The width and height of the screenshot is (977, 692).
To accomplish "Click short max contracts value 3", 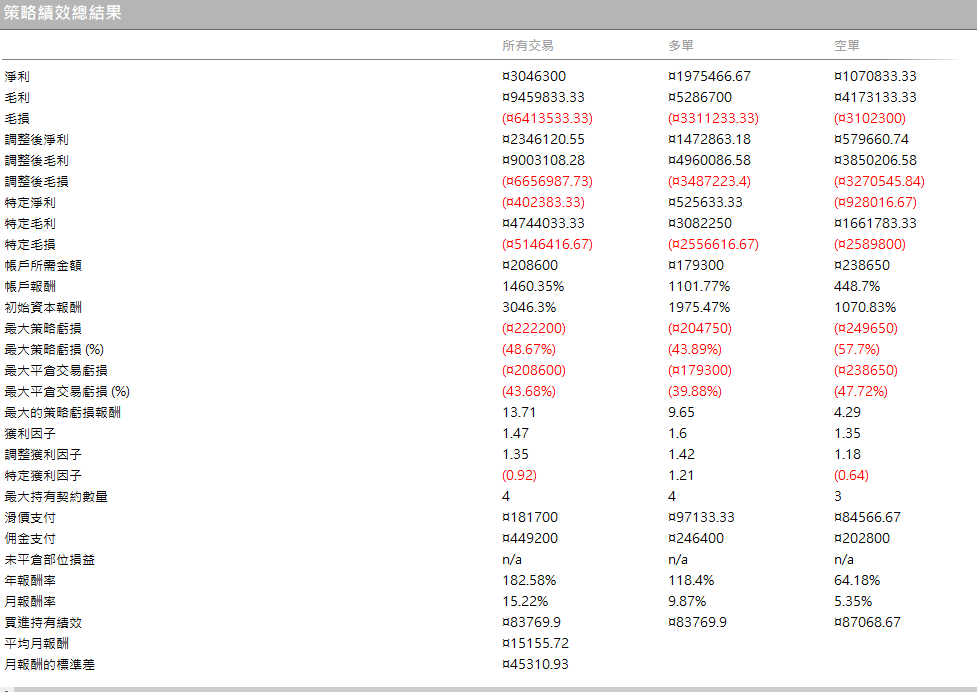I will click(838, 496).
